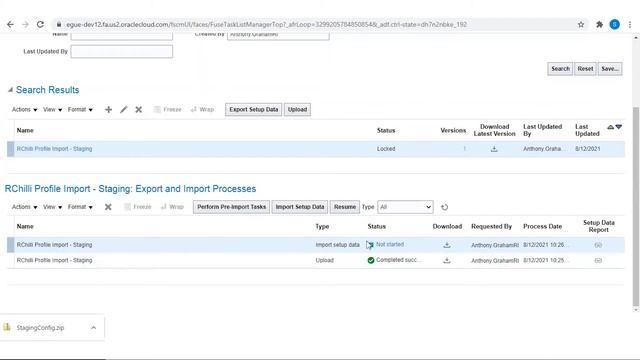Click the address bar URL

[266, 24]
